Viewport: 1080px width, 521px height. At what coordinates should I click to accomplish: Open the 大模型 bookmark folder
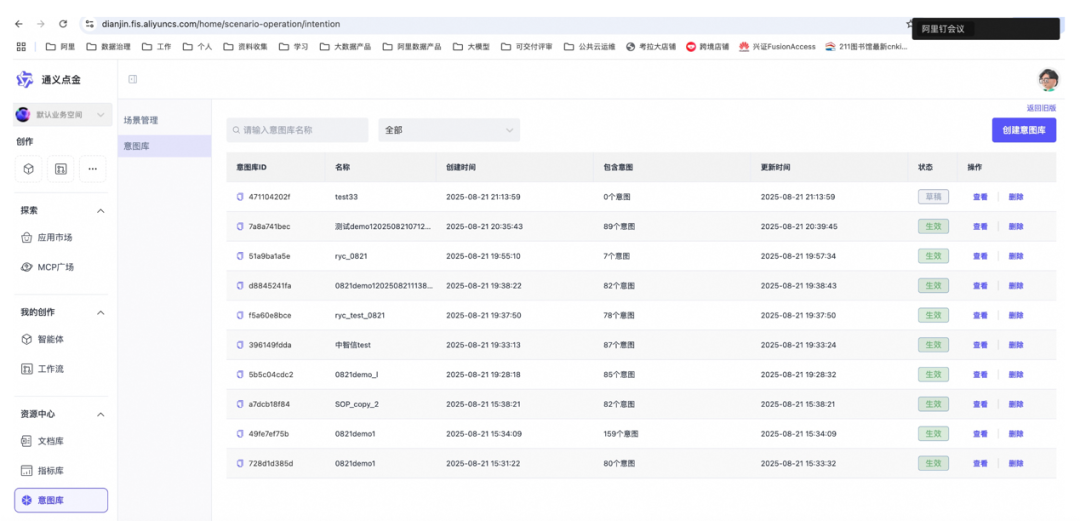point(471,47)
